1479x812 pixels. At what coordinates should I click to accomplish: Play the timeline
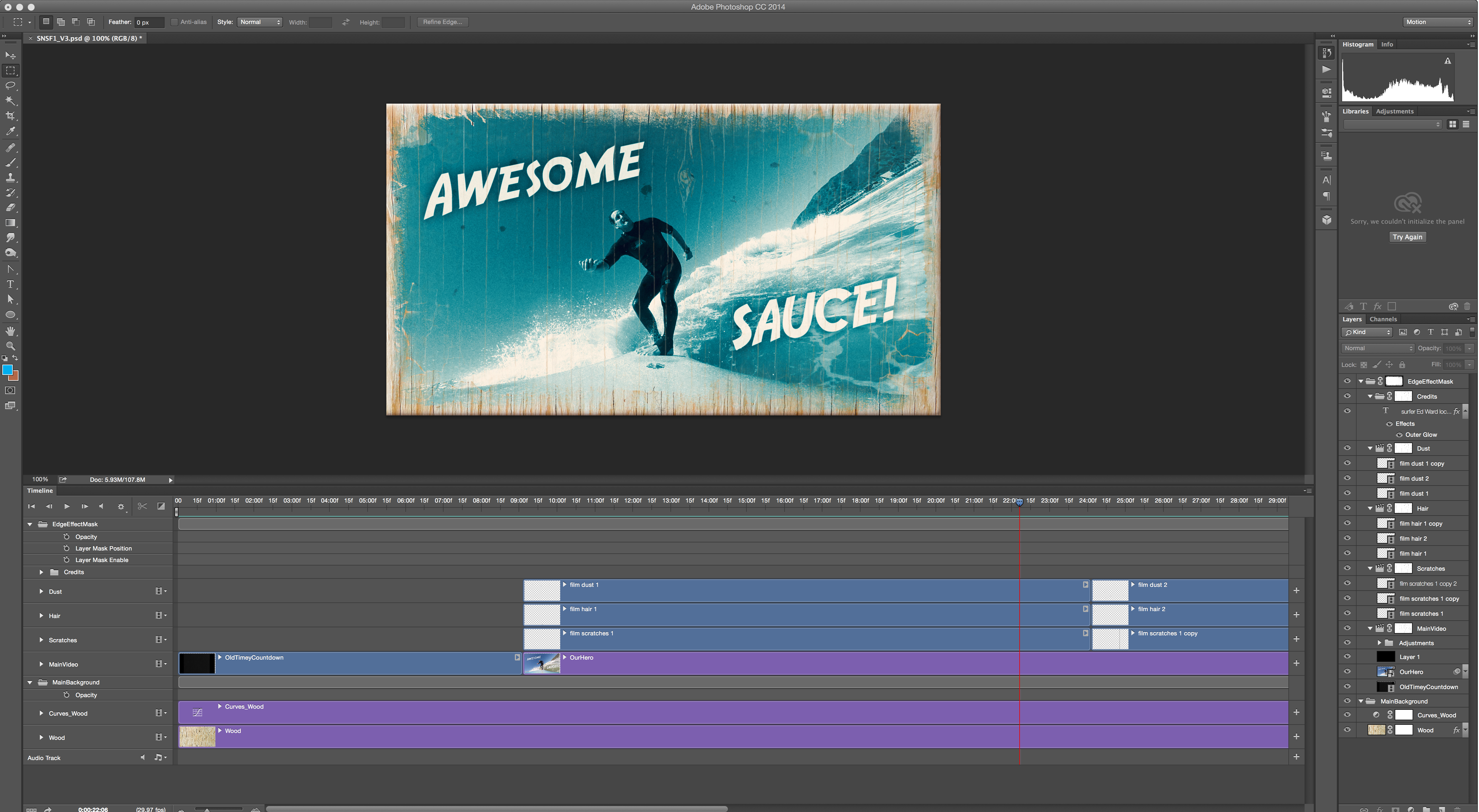pyautogui.click(x=67, y=506)
